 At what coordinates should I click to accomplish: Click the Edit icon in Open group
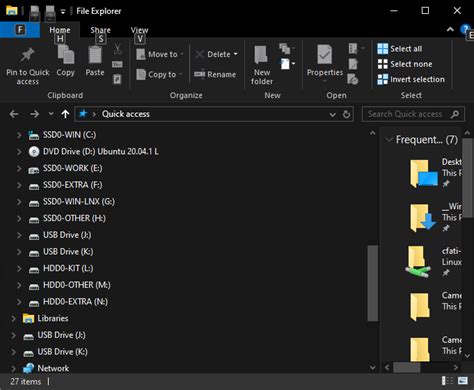(353, 64)
